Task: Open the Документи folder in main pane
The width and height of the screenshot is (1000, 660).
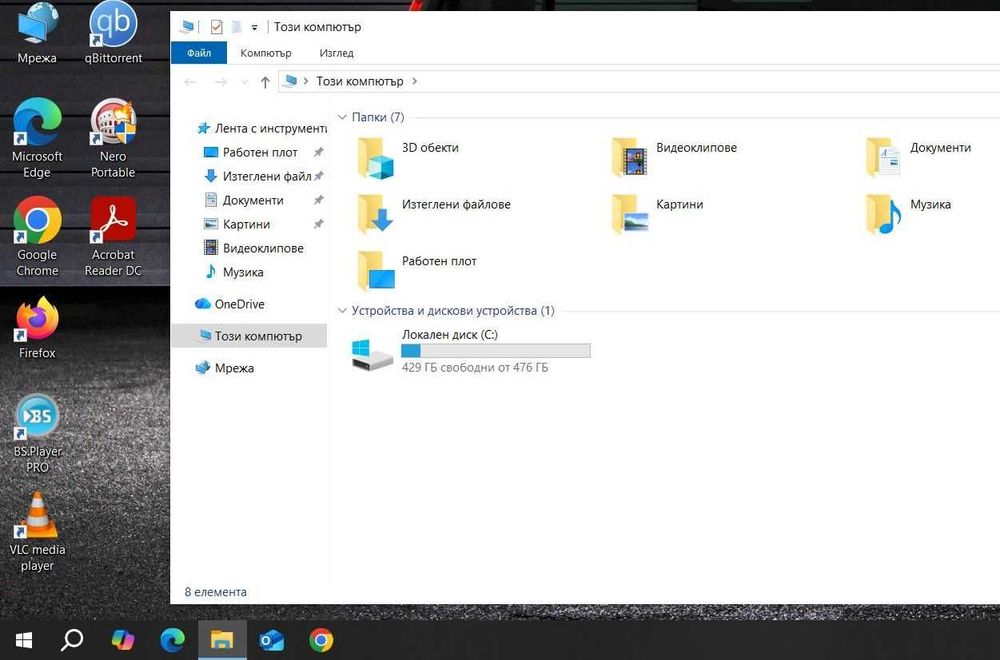Action: (918, 158)
